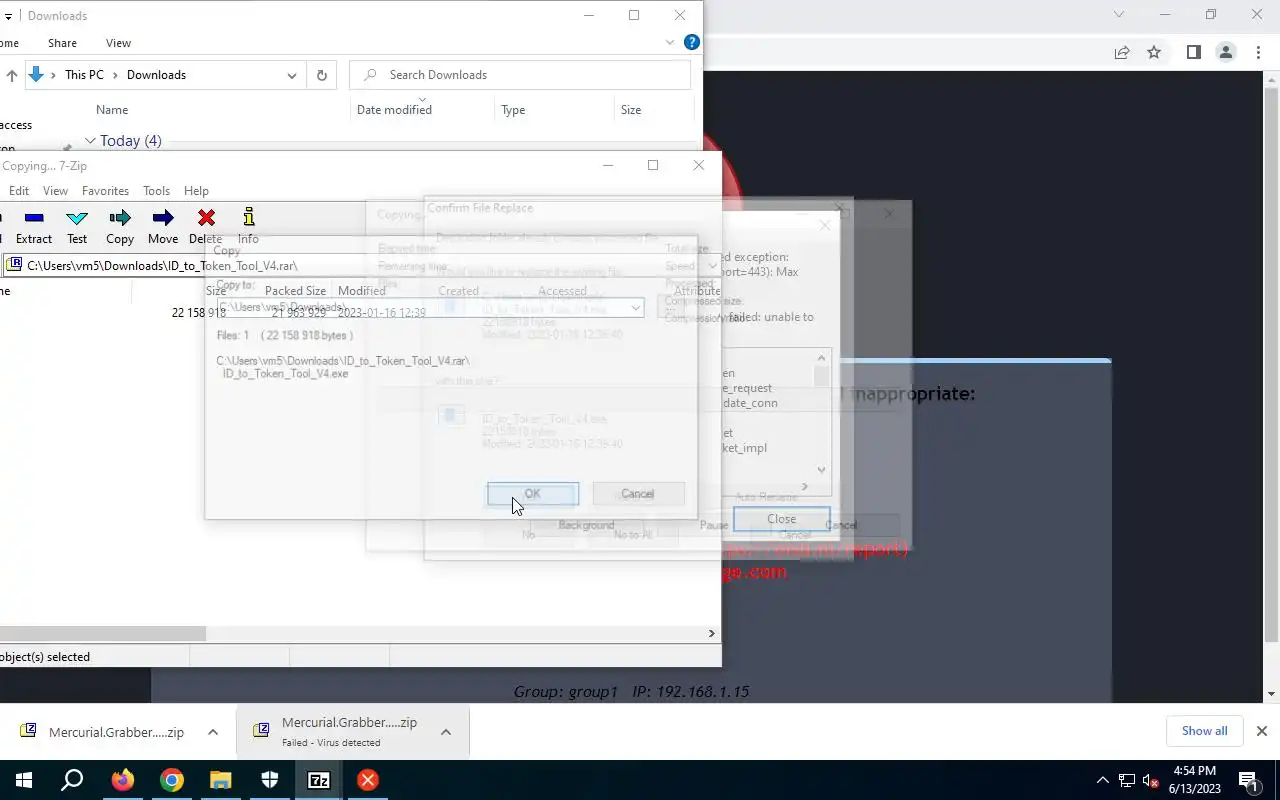Open Firefox from the taskbar
Screen dimensions: 1280x800
click(x=123, y=780)
